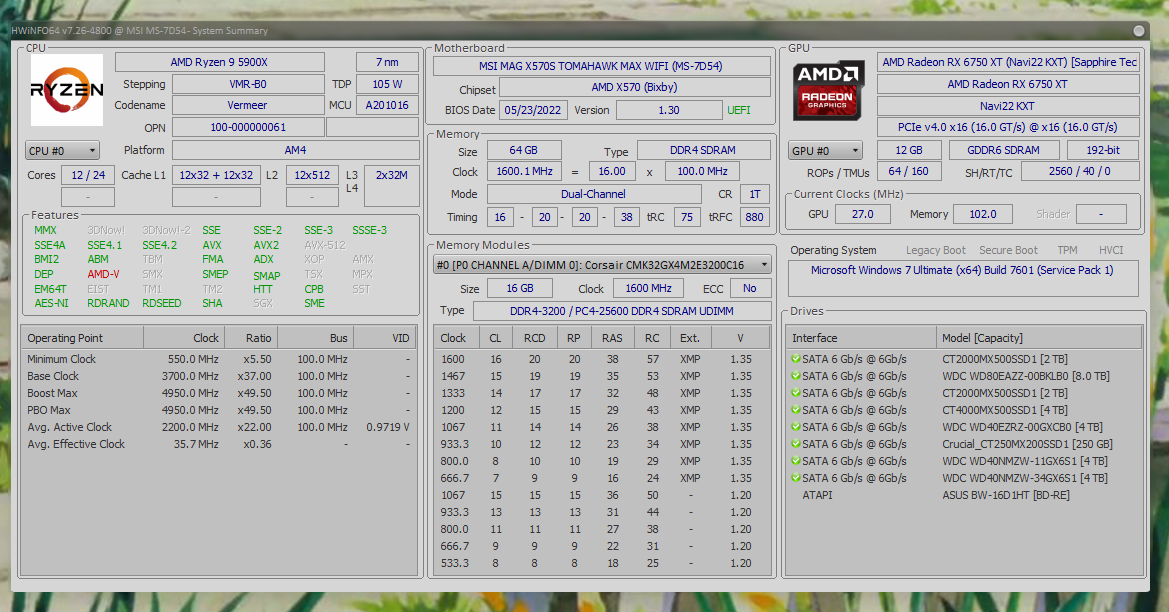Click the Microsoft Windows 7 Ultimate OS text
The image size is (1169, 612).
(x=962, y=270)
